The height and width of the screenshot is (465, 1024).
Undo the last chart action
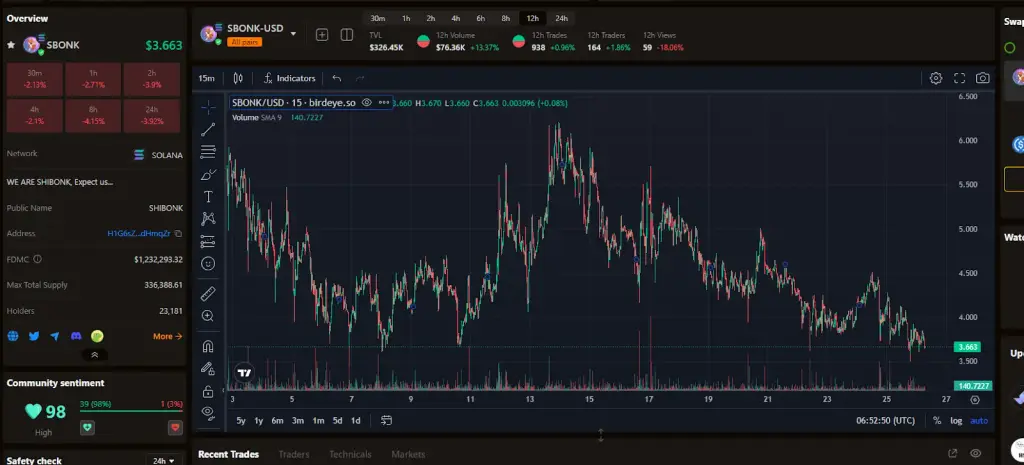(336, 78)
